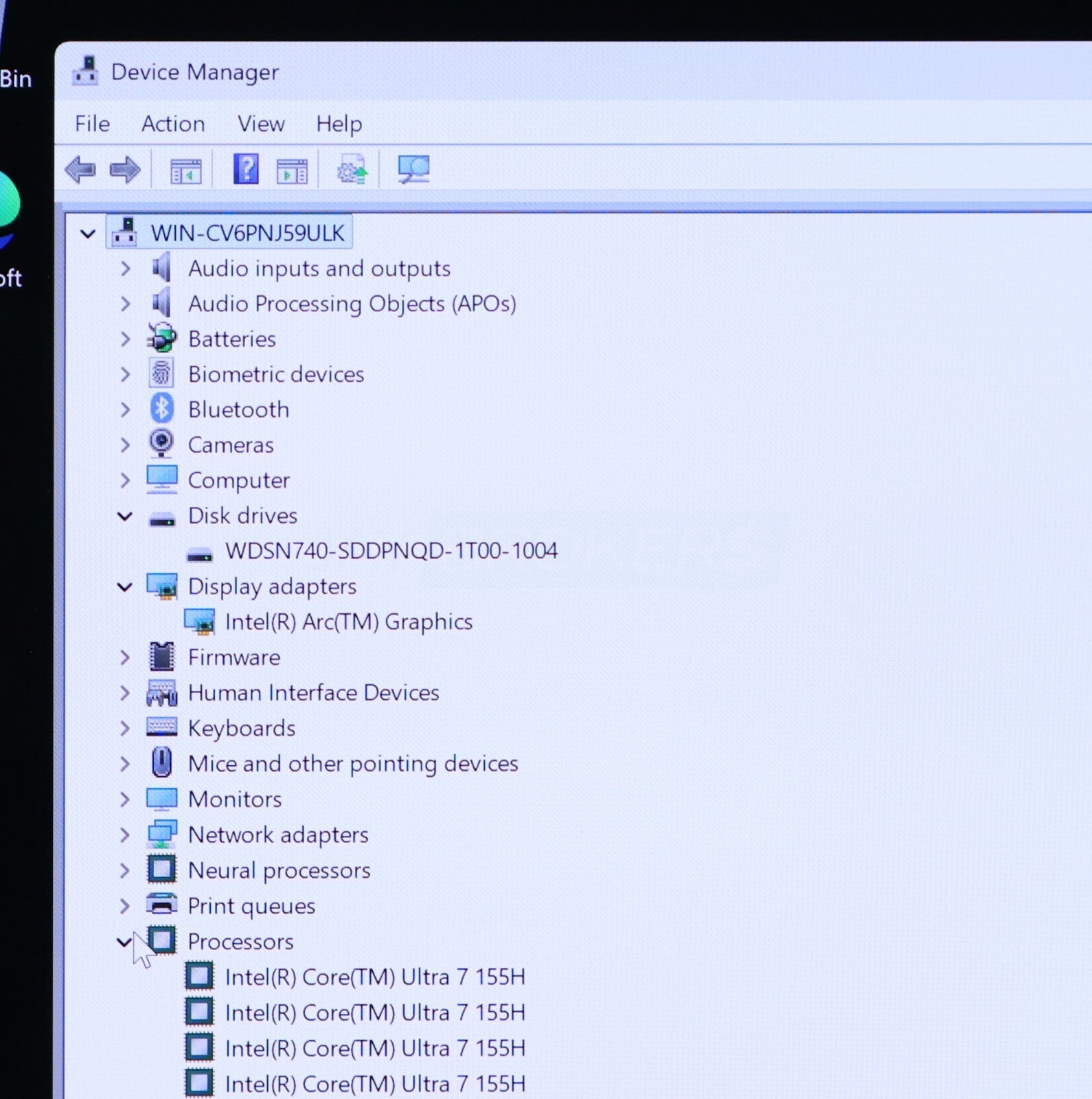Collapse the Processors category
Screen dimensions: 1092x1099
coord(124,942)
